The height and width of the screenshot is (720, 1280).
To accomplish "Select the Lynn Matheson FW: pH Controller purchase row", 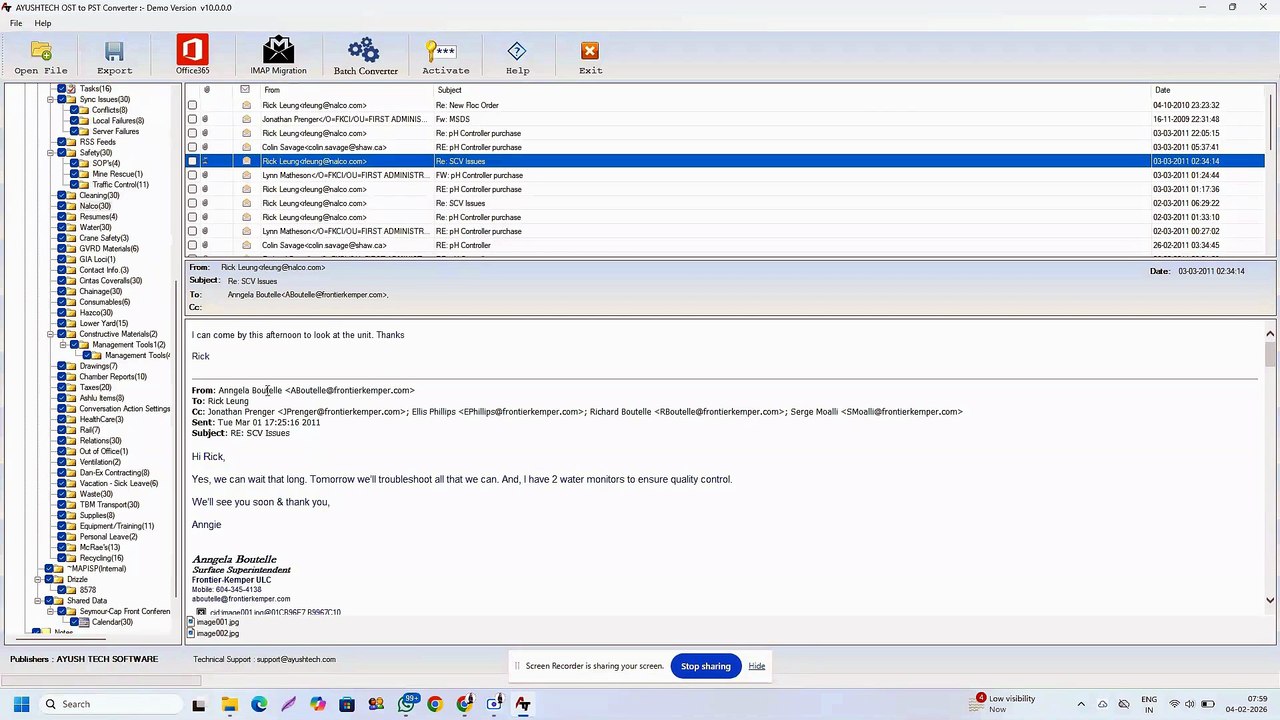I will (725, 175).
